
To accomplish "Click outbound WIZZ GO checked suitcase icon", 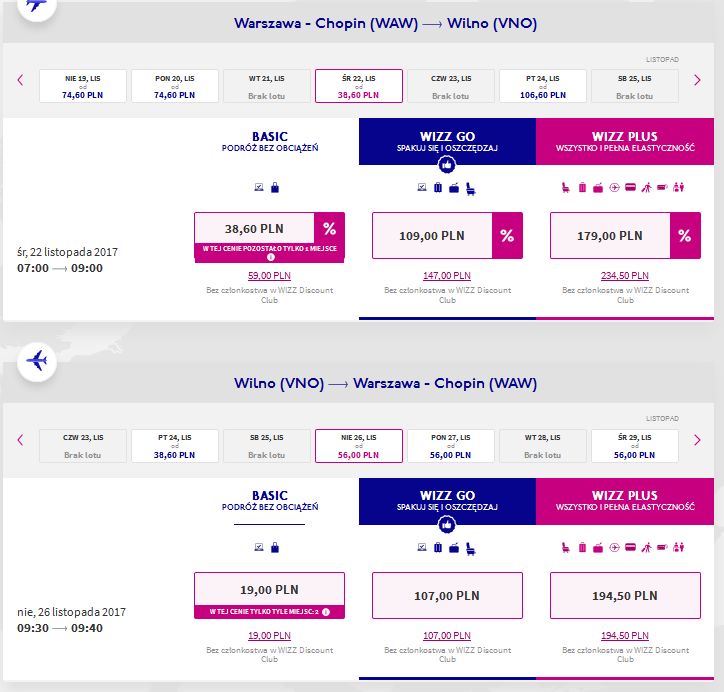I will coord(438,187).
